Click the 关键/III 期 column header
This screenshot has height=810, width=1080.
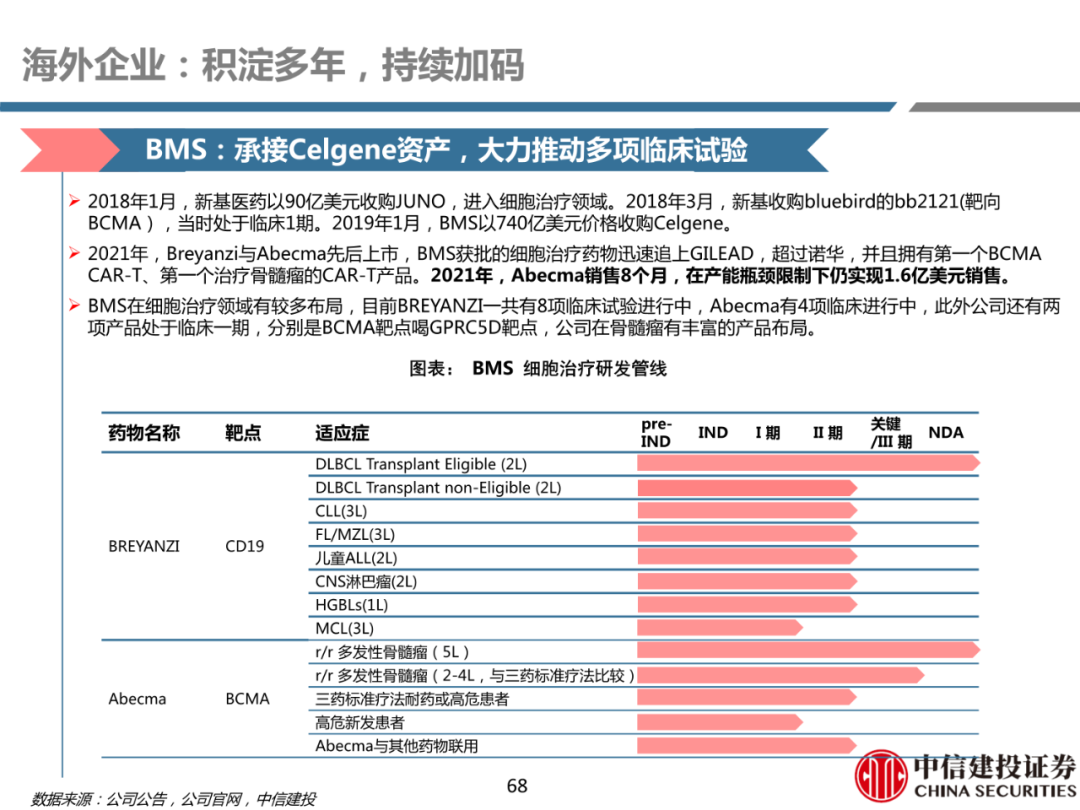[x=891, y=433]
